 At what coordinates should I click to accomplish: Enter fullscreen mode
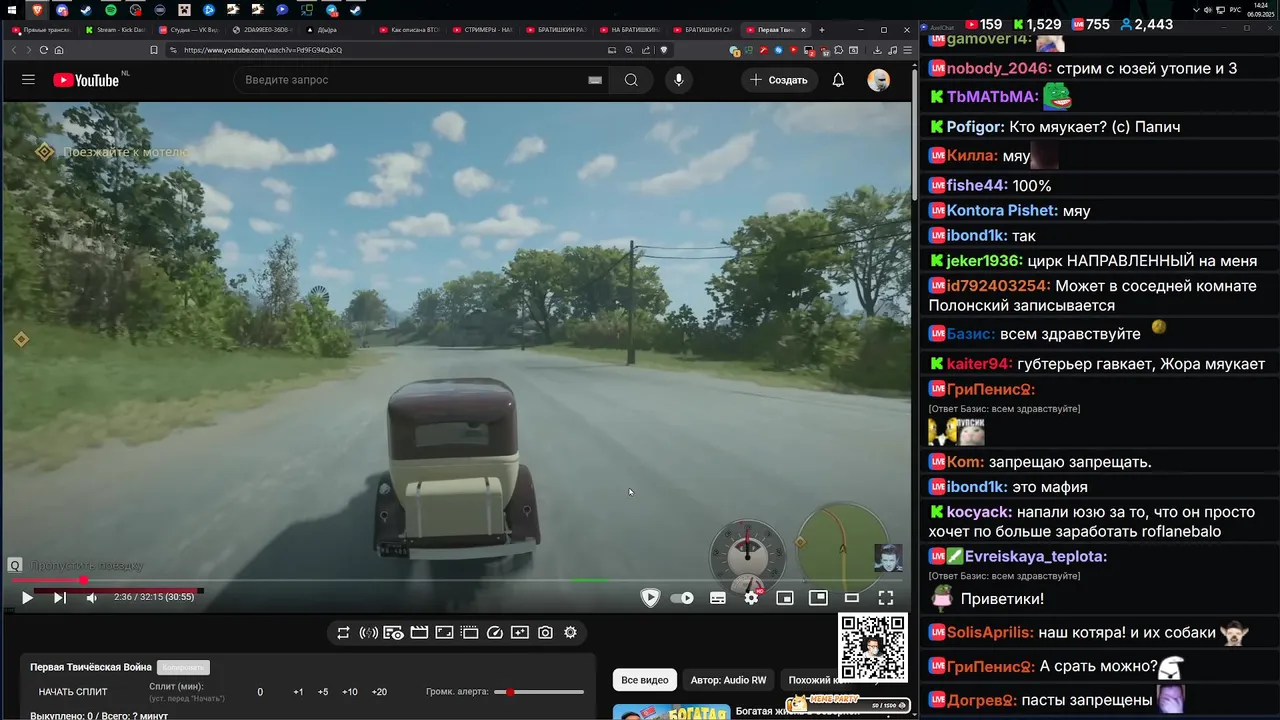(x=886, y=598)
